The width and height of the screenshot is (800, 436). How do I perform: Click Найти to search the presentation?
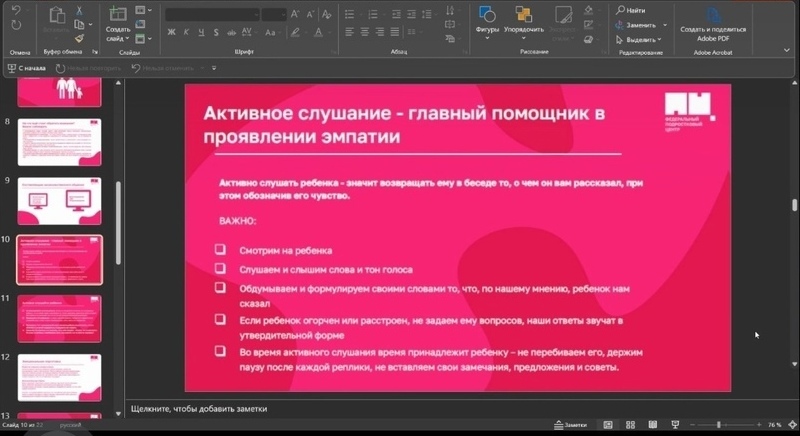(630, 10)
